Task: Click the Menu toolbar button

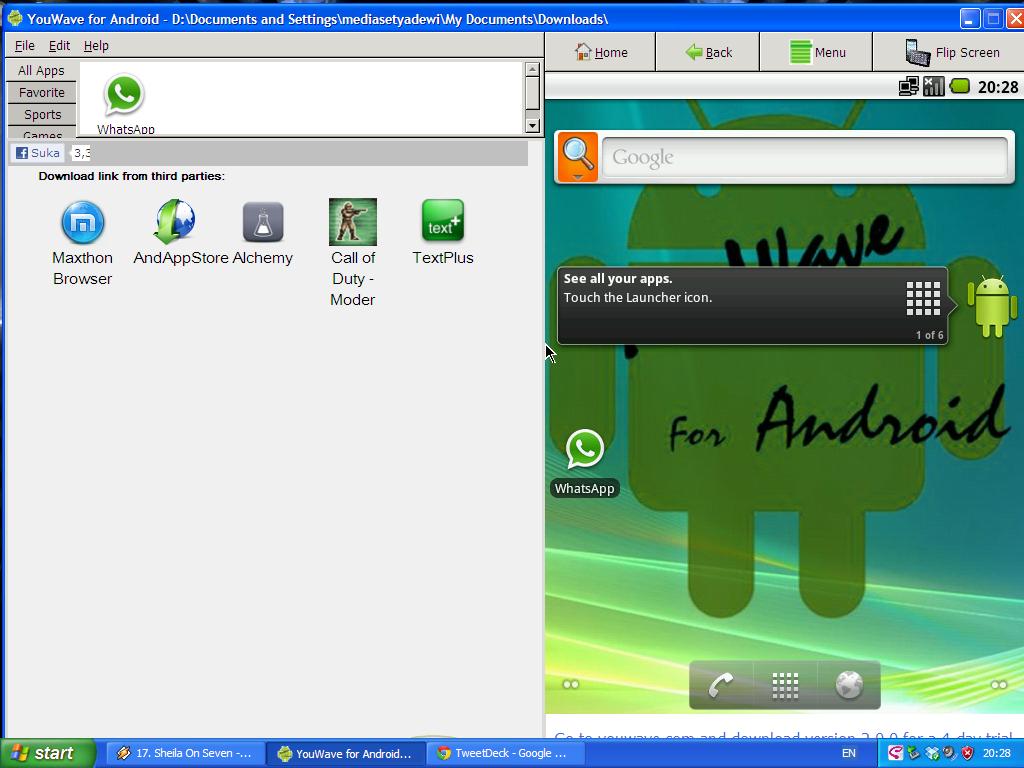Action: [x=817, y=52]
